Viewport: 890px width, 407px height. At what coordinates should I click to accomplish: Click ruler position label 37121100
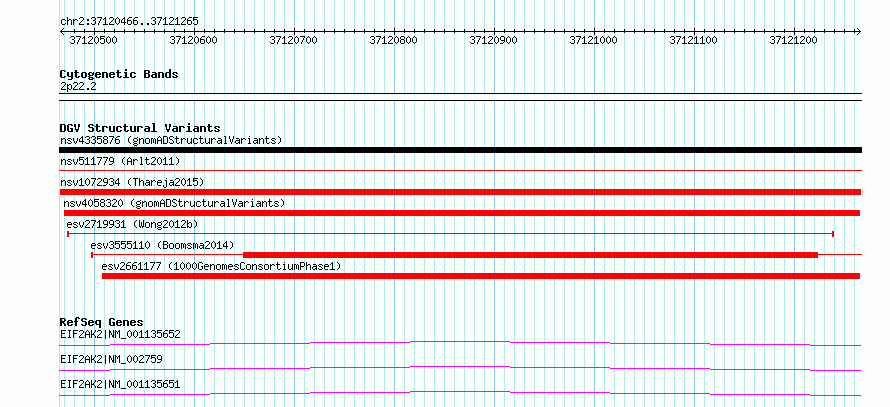point(694,40)
